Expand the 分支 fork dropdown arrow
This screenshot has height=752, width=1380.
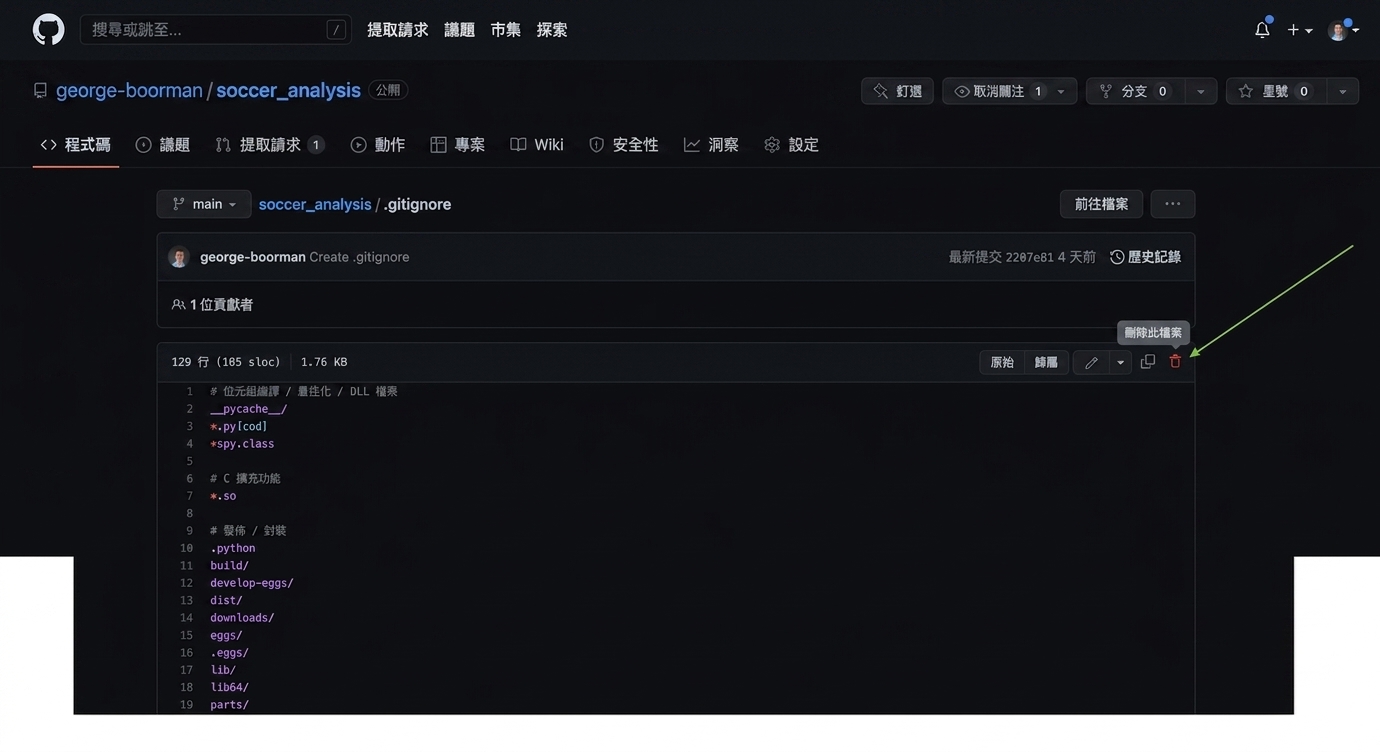coord(1200,91)
